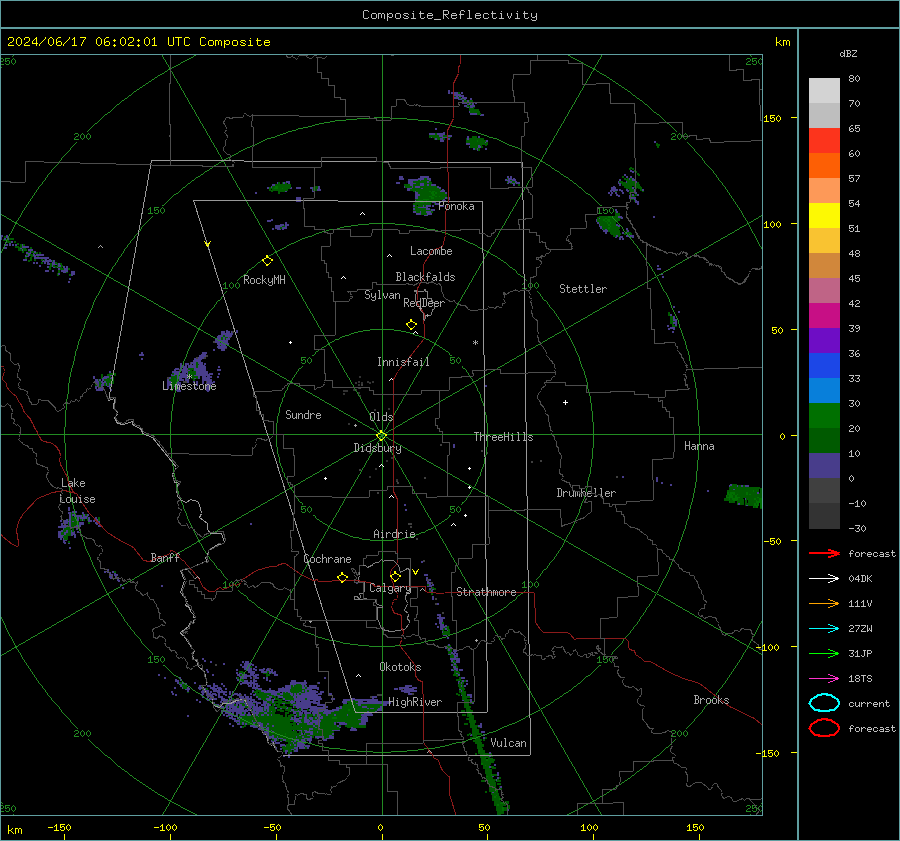Click the Calgary city label
This screenshot has height=841, width=900.
390,588
